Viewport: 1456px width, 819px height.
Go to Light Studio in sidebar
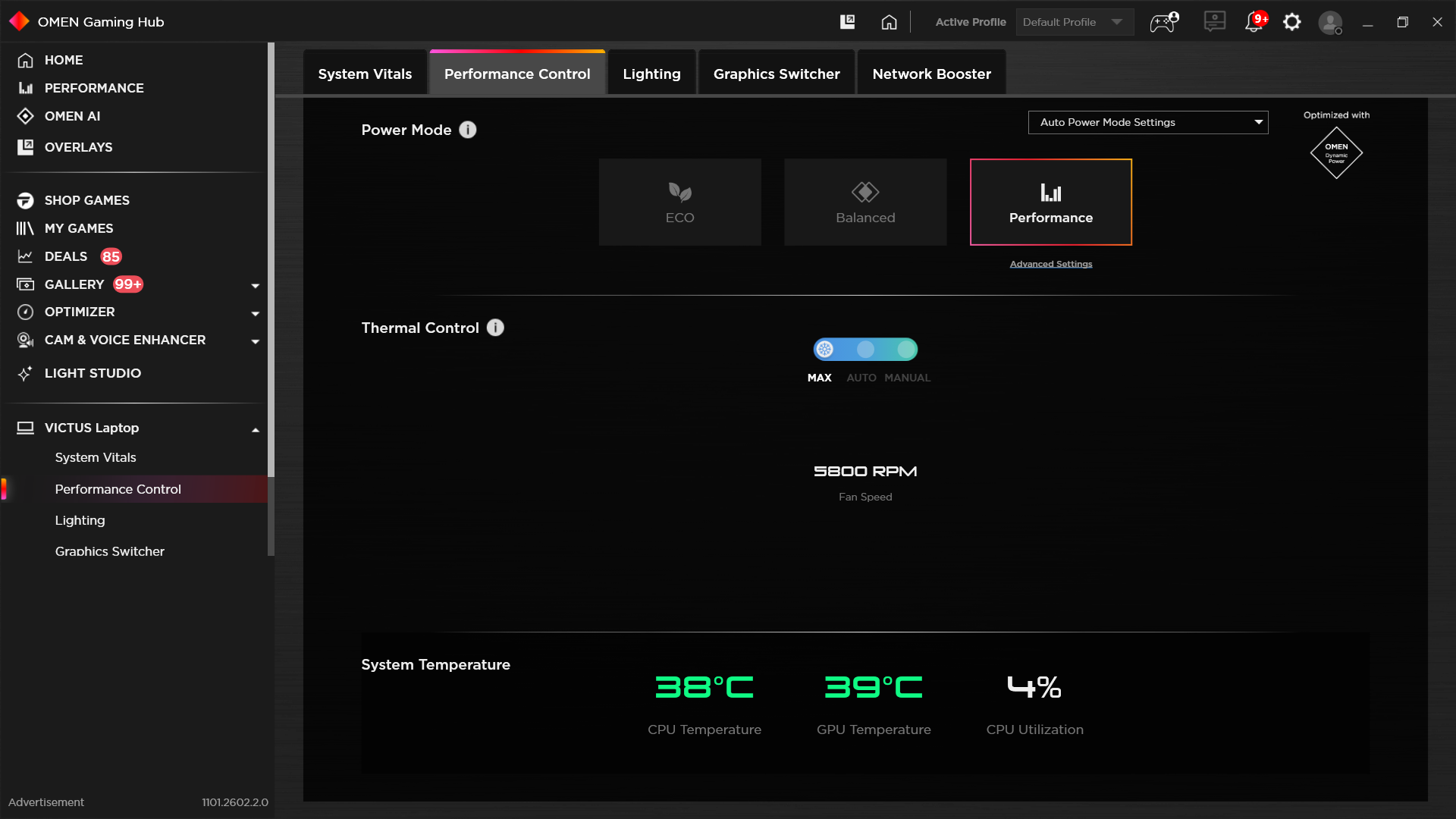(x=93, y=373)
